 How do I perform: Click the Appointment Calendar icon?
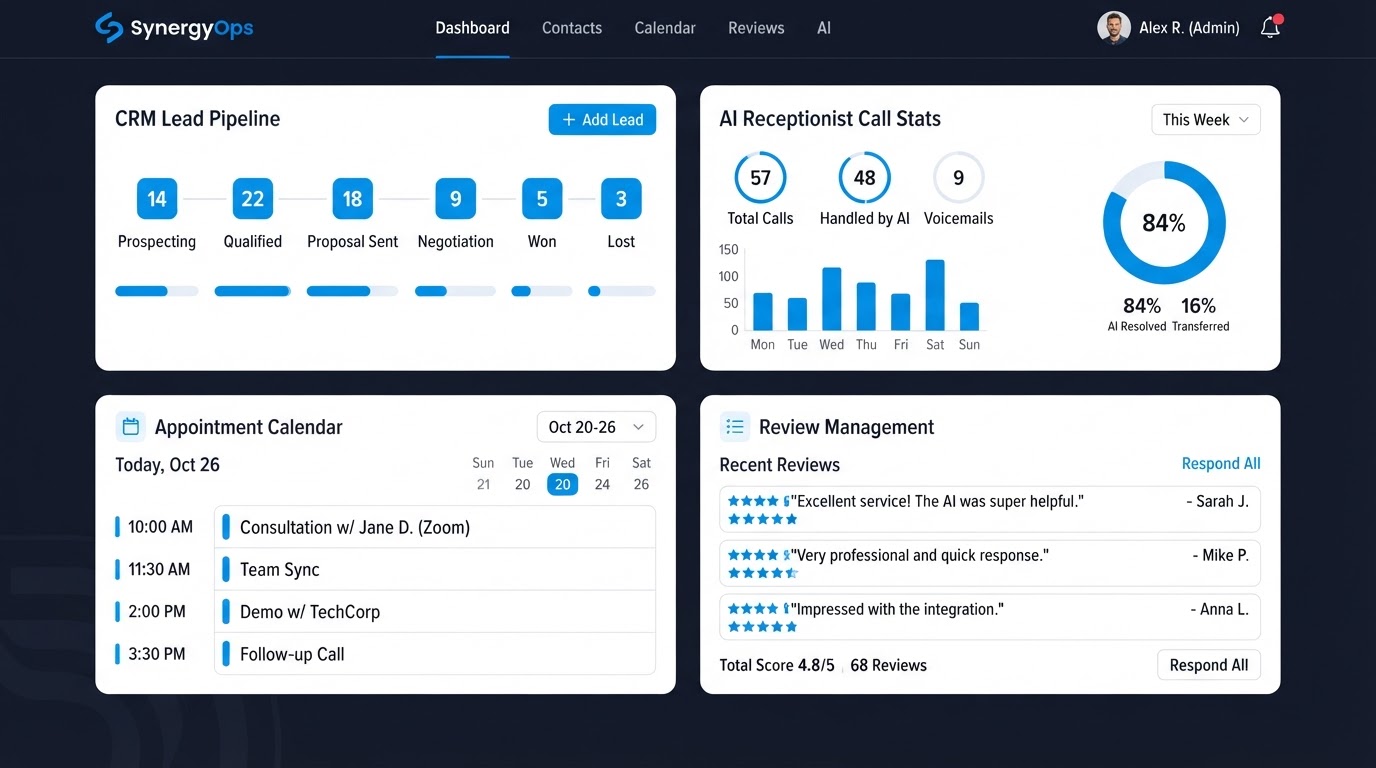point(130,427)
